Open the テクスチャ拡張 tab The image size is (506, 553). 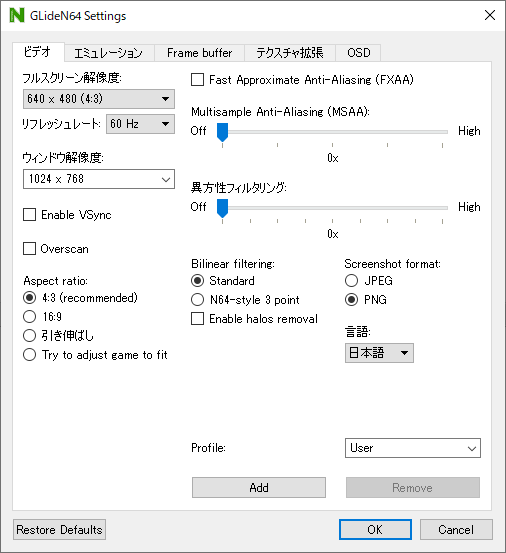pyautogui.click(x=289, y=53)
